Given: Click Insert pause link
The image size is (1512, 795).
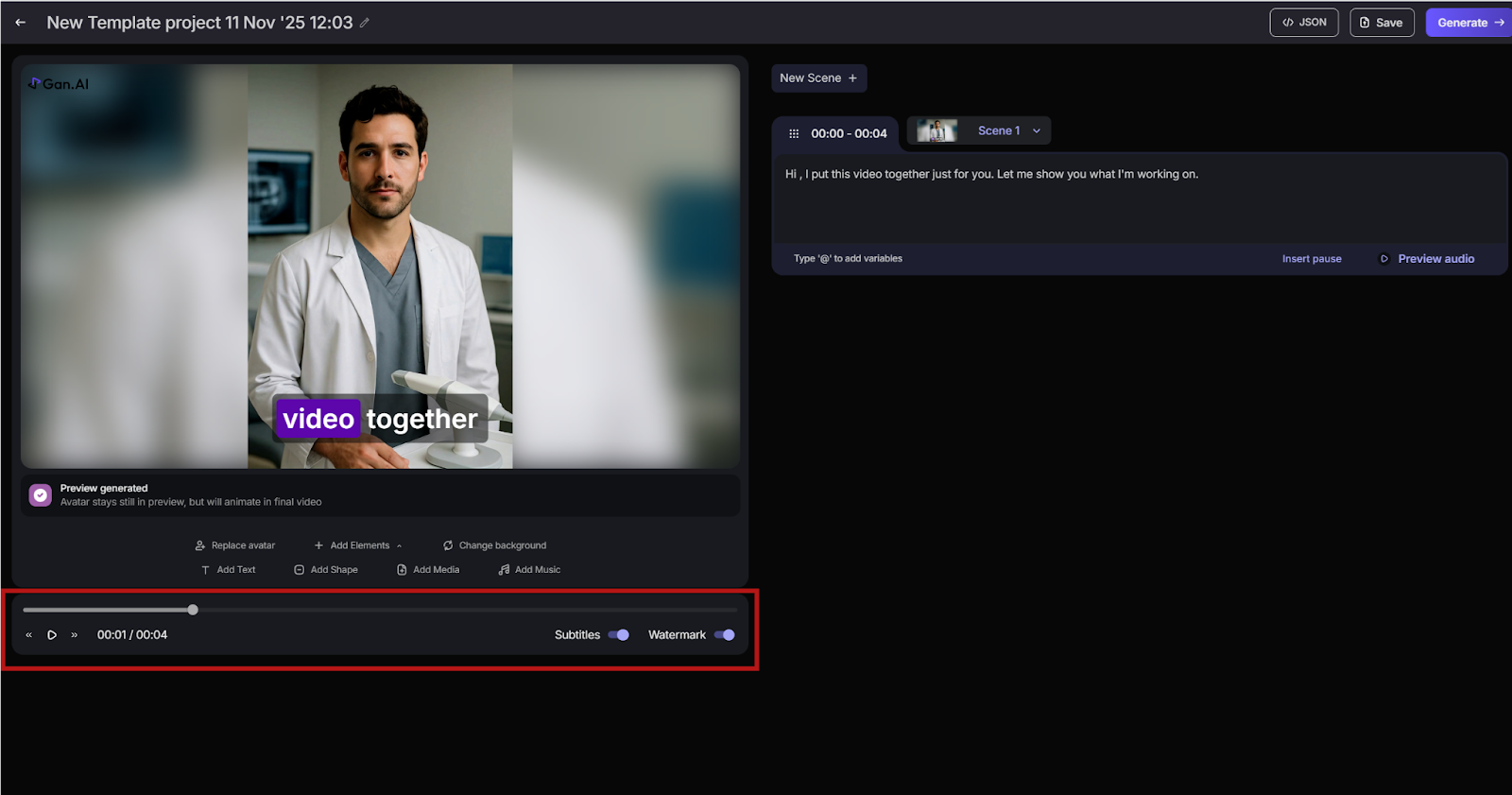Looking at the screenshot, I should point(1311,259).
